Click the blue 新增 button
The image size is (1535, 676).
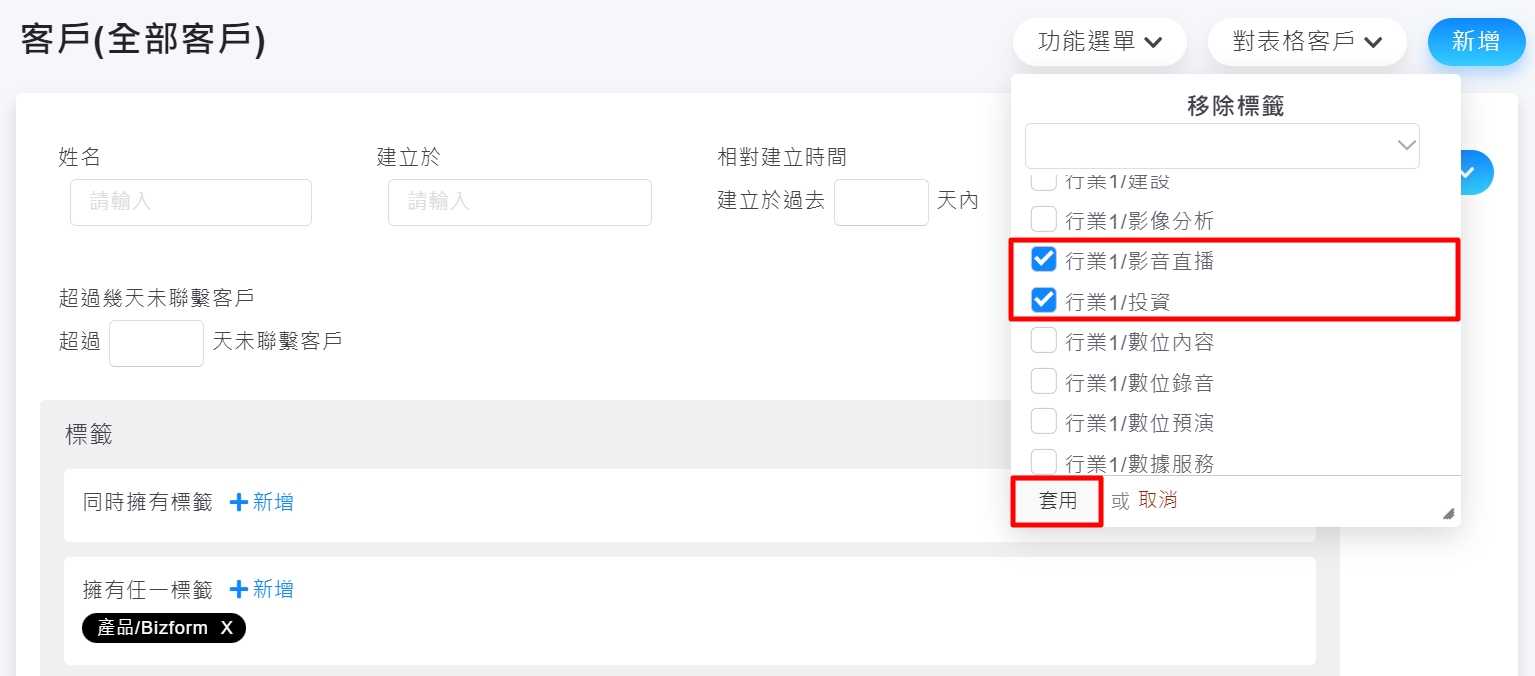click(x=1476, y=42)
